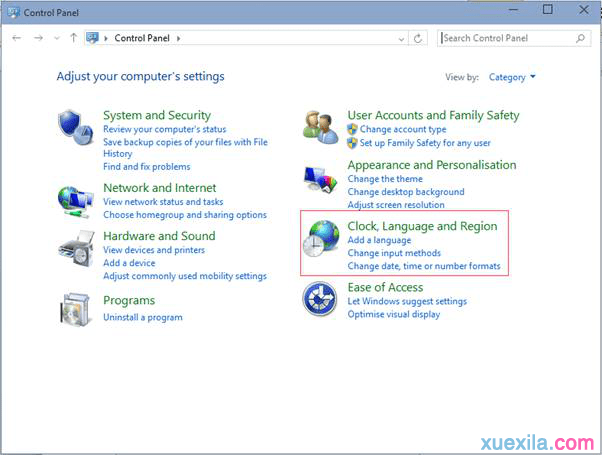
Task: Click Adjust screen resolution
Action: coord(396,205)
